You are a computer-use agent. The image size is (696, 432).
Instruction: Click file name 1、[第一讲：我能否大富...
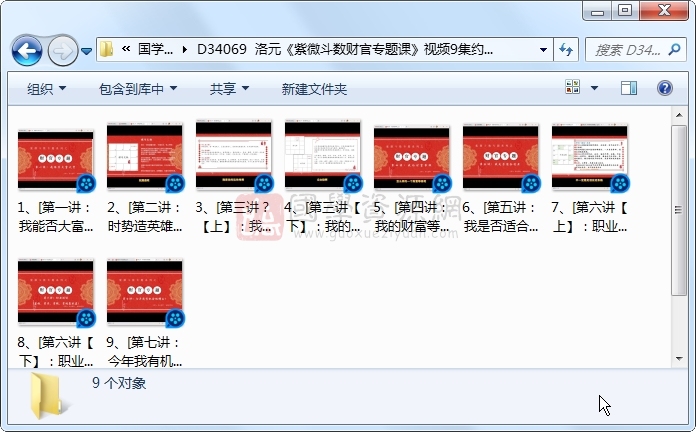tap(55, 217)
